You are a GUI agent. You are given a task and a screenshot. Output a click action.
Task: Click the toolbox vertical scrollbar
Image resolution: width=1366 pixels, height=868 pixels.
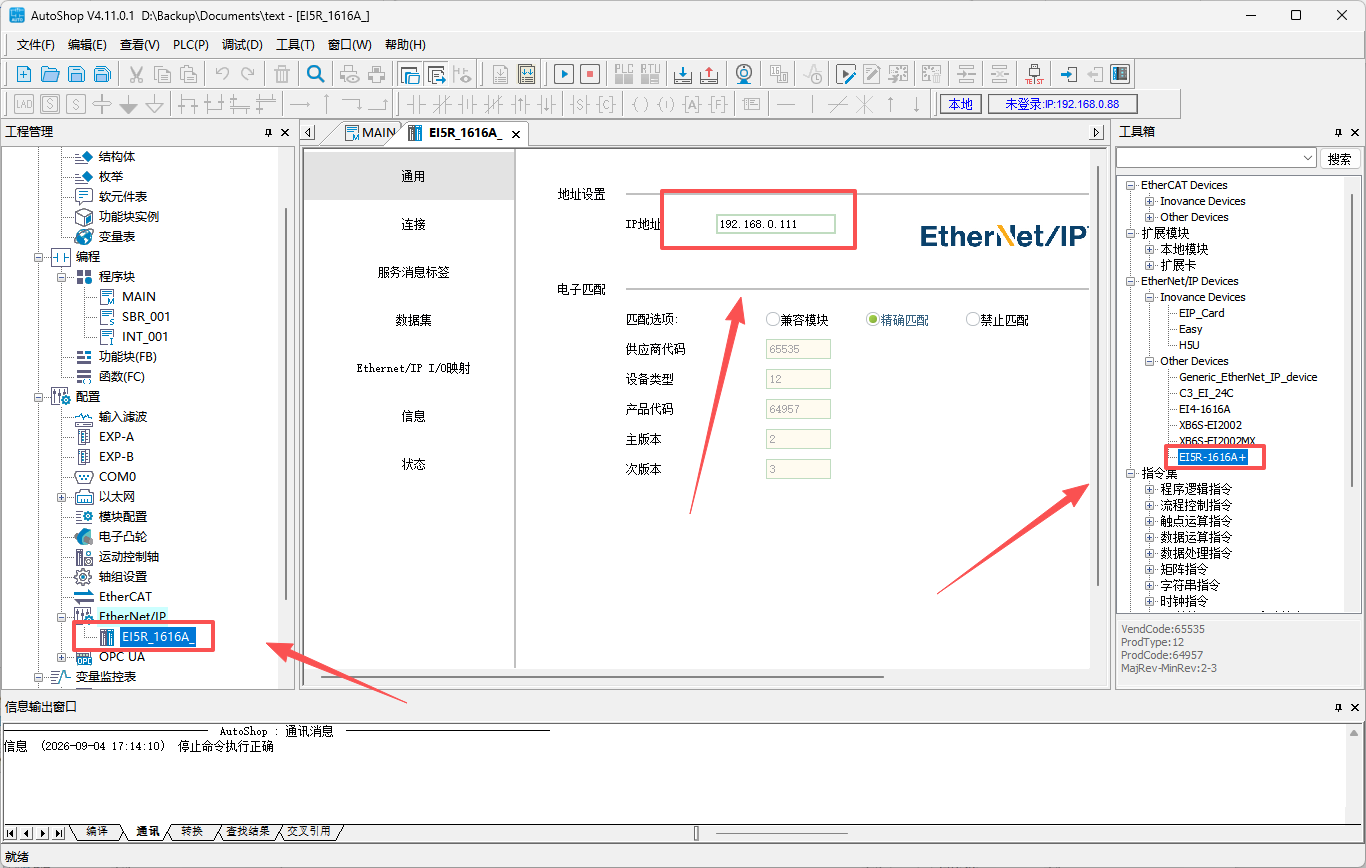[1351, 340]
